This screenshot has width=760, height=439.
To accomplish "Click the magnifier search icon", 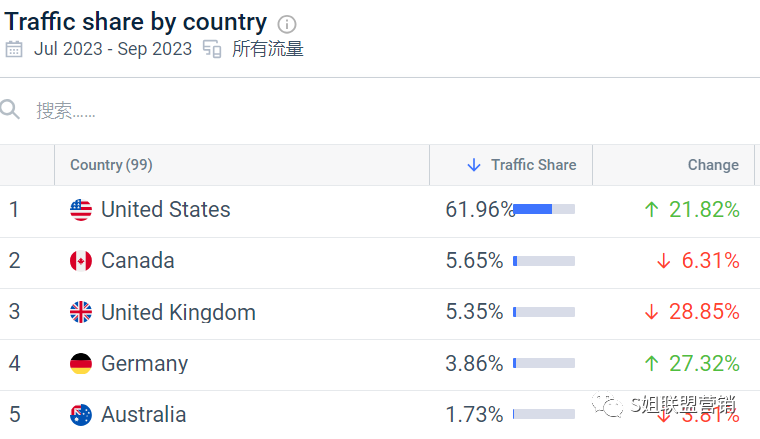I will (10, 110).
